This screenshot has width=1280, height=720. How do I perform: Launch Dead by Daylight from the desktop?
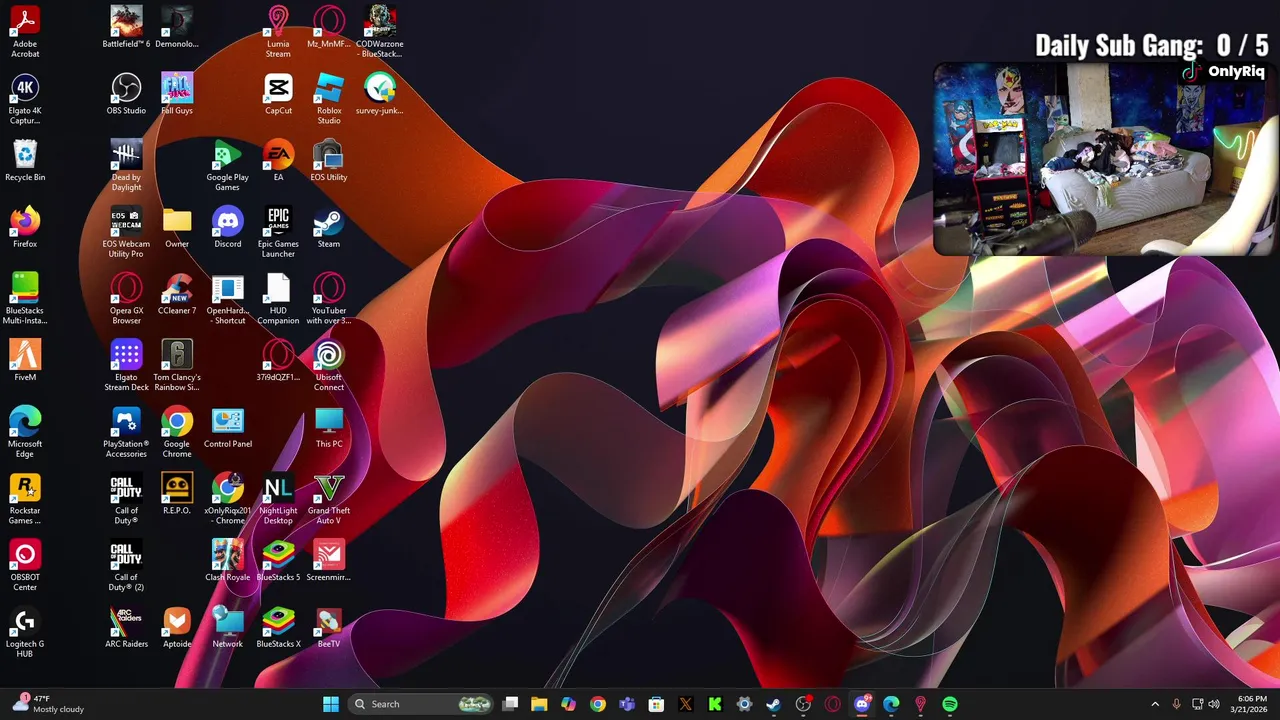[x=126, y=166]
